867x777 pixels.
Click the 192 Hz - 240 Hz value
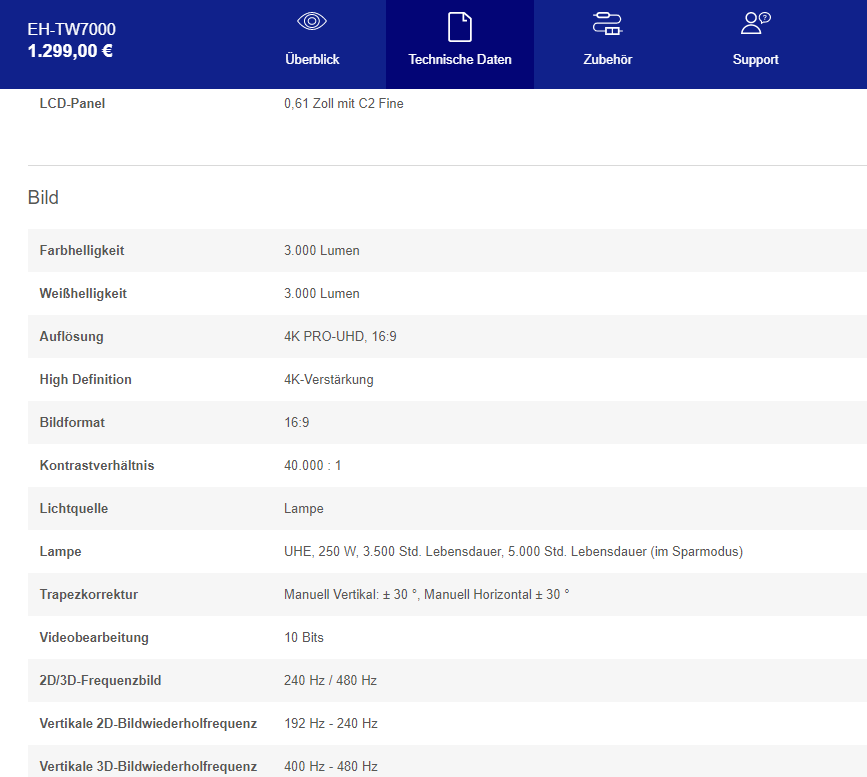pos(331,723)
